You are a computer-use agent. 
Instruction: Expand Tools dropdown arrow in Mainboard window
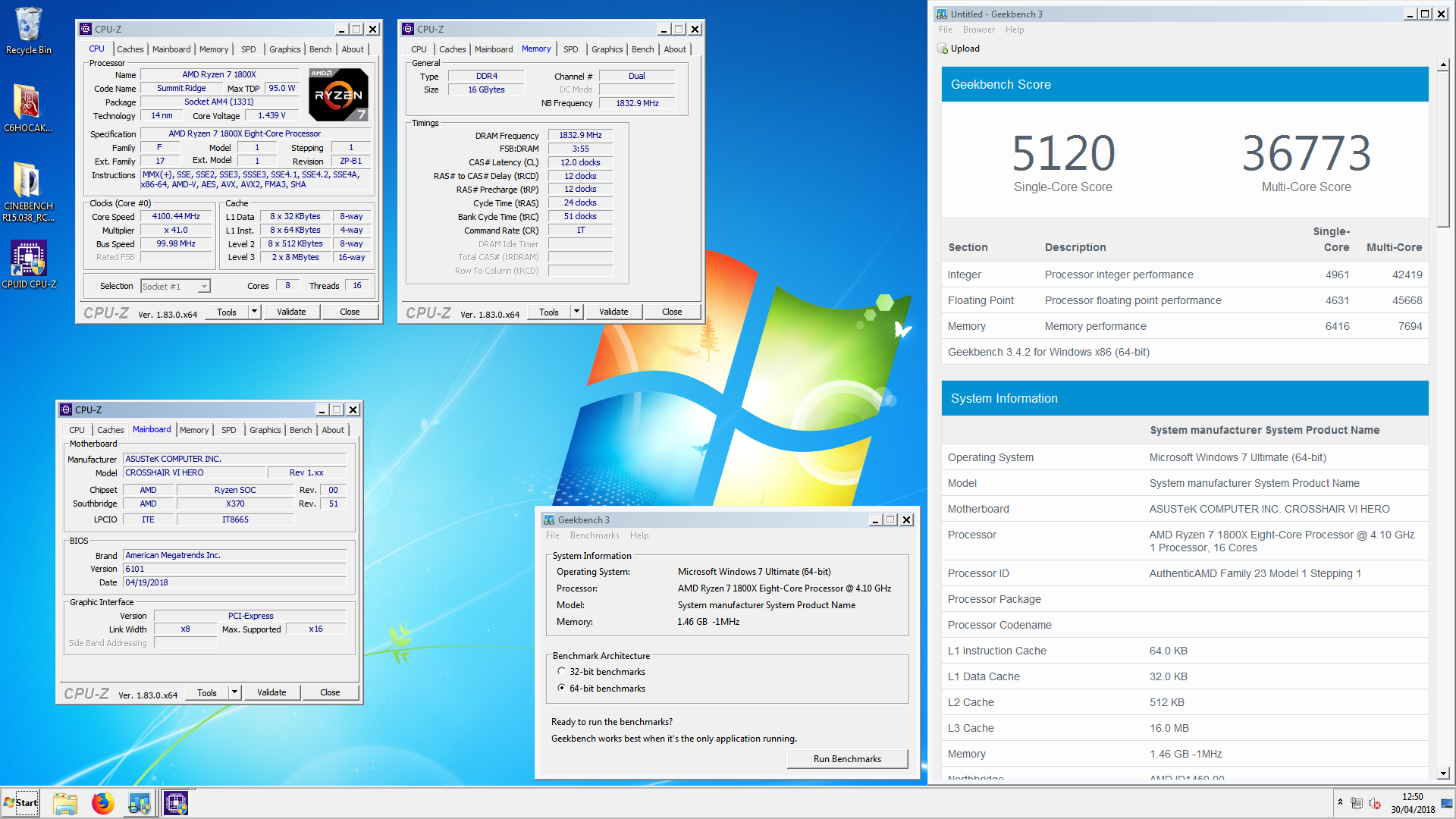(234, 692)
